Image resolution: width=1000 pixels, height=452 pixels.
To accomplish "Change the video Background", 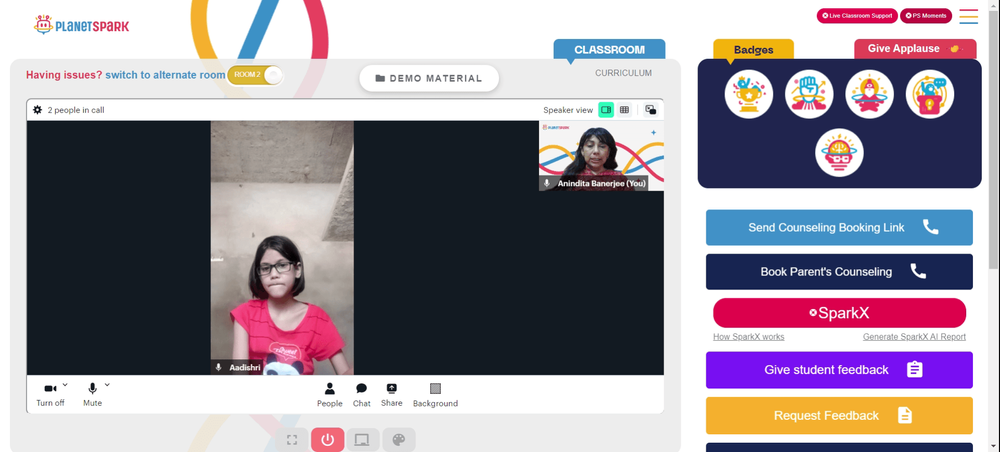I will (x=435, y=395).
